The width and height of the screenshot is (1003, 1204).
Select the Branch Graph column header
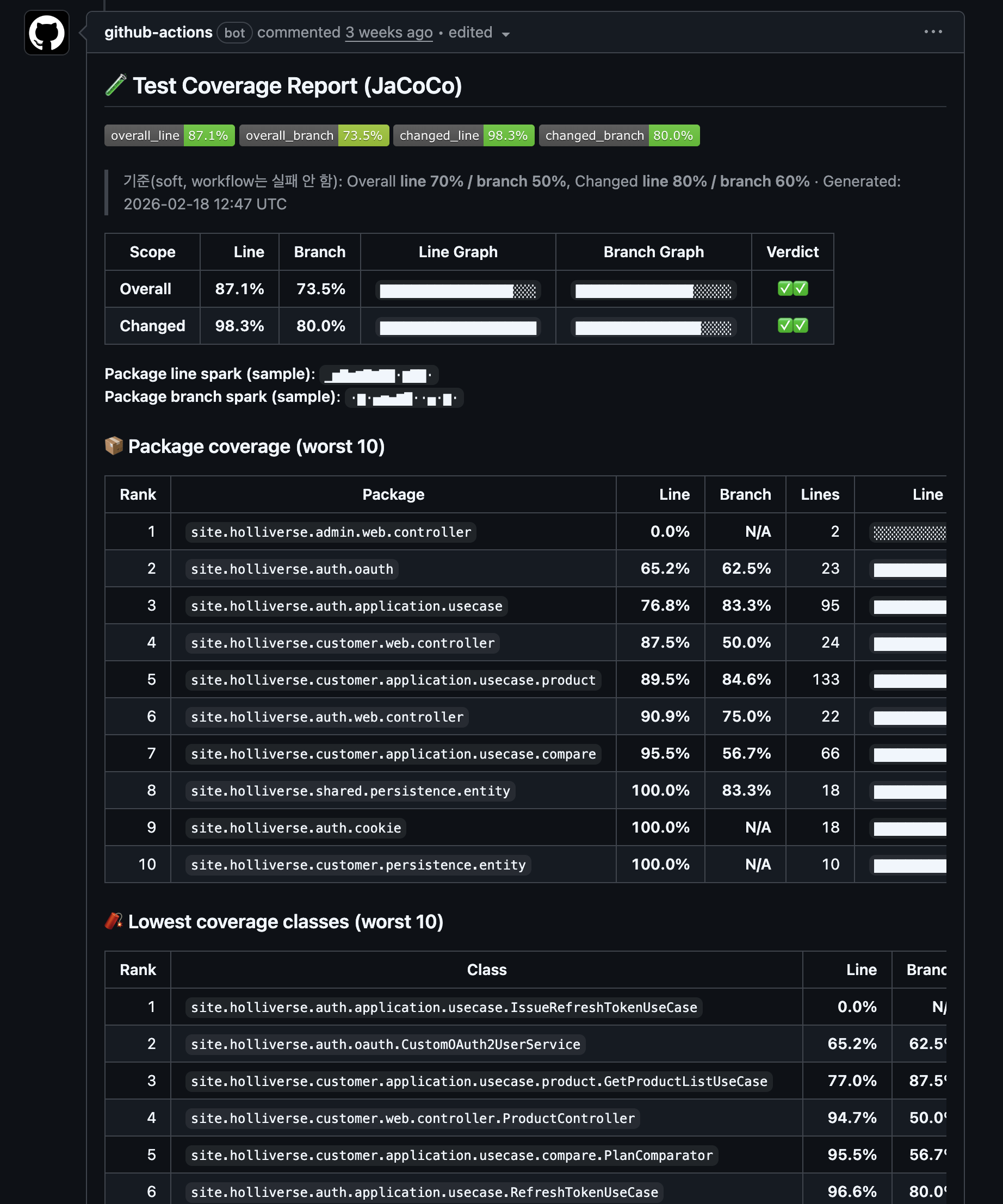pos(654,252)
